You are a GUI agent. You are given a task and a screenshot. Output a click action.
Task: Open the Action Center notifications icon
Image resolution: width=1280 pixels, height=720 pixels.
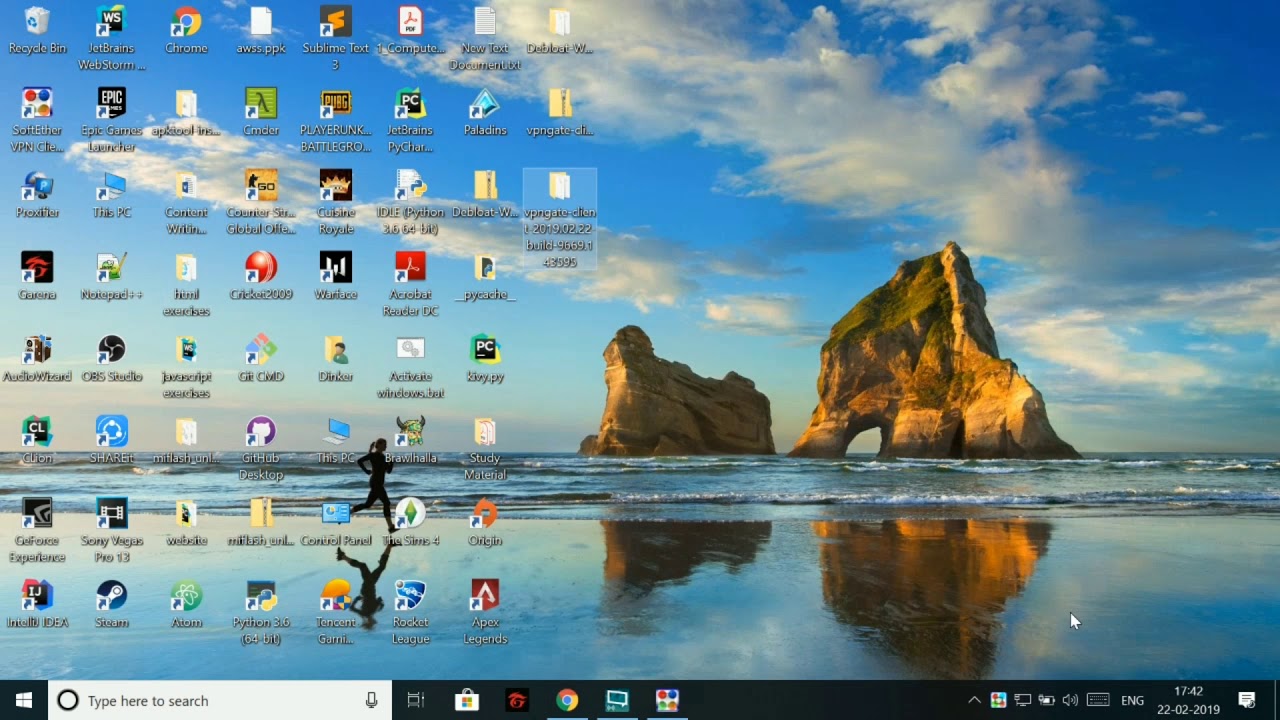coord(1247,700)
